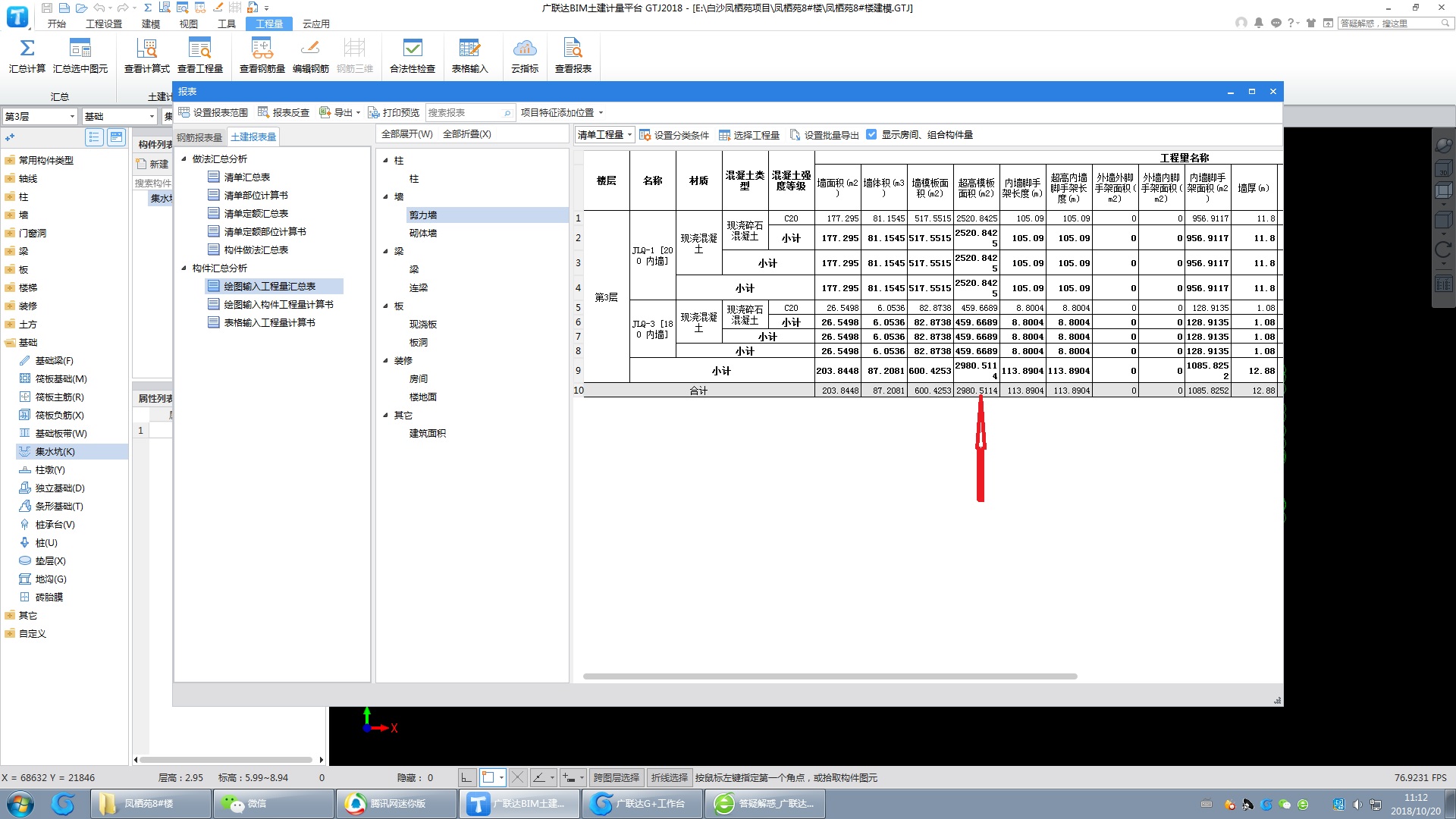Click the report table horizontal scrollbar
Viewport: 1456px width, 819px height.
[830, 676]
